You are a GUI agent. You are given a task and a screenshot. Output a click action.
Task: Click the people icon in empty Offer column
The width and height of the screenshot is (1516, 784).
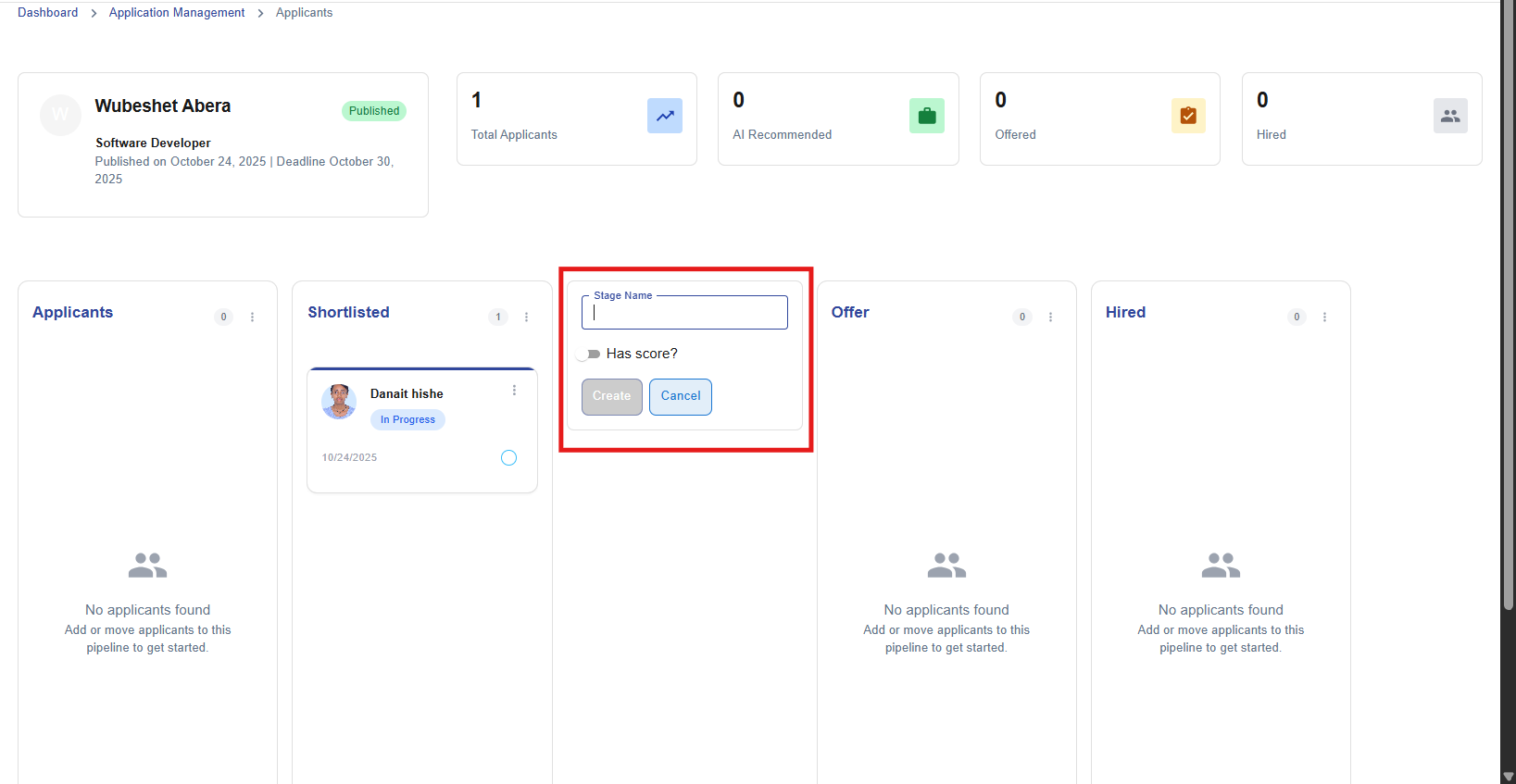click(946, 565)
